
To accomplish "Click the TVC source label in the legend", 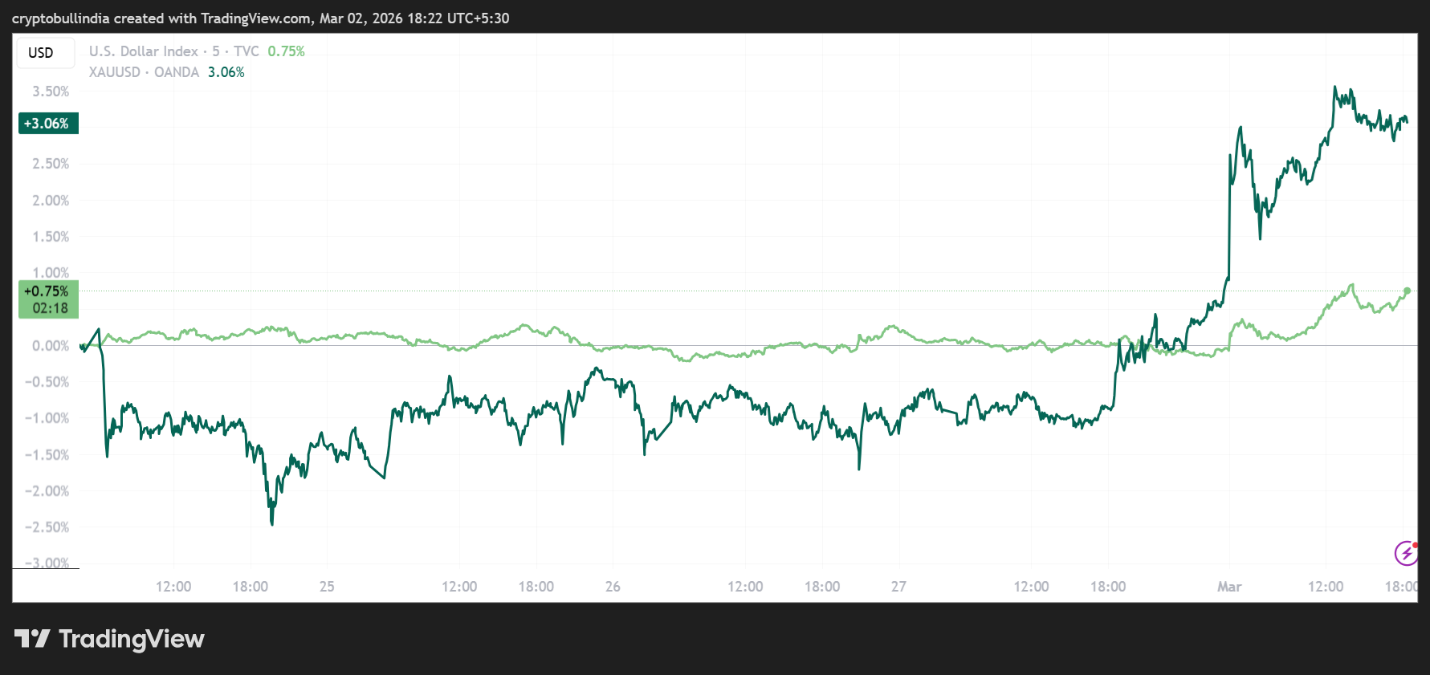I will point(246,52).
